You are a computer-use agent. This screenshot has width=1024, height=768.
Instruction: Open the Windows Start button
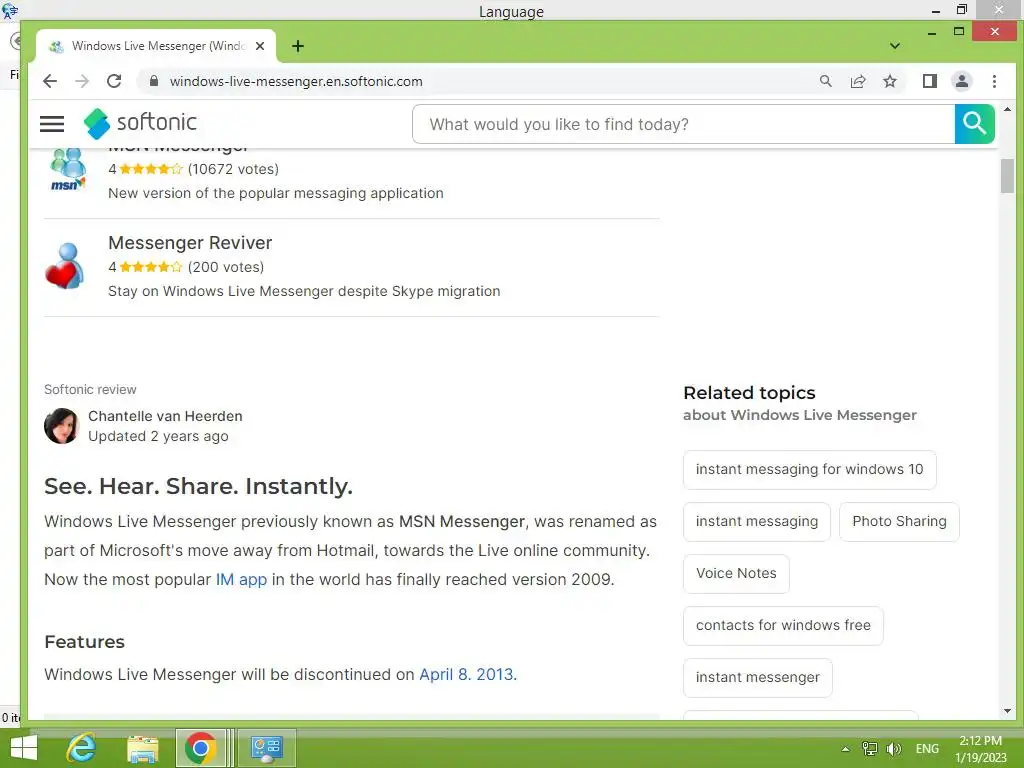pyautogui.click(x=24, y=748)
